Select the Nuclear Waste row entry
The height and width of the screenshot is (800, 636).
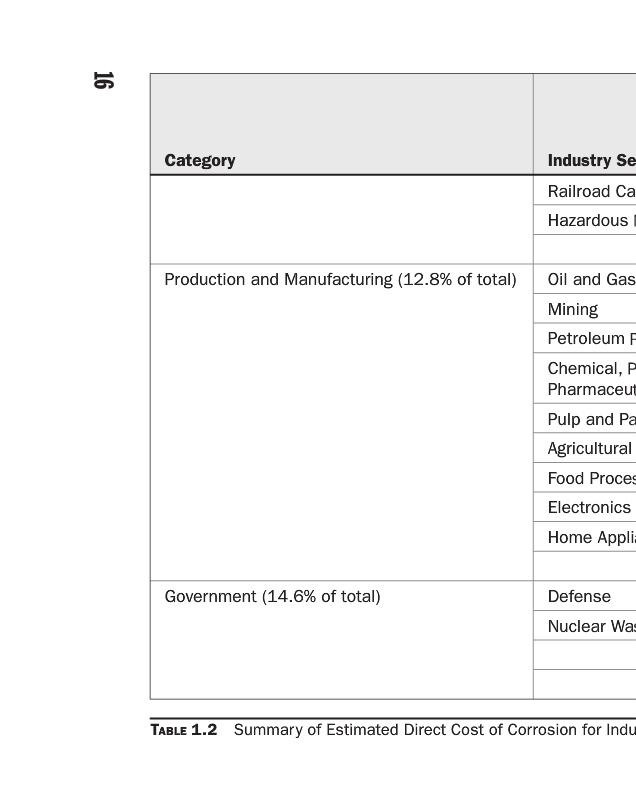(591, 627)
